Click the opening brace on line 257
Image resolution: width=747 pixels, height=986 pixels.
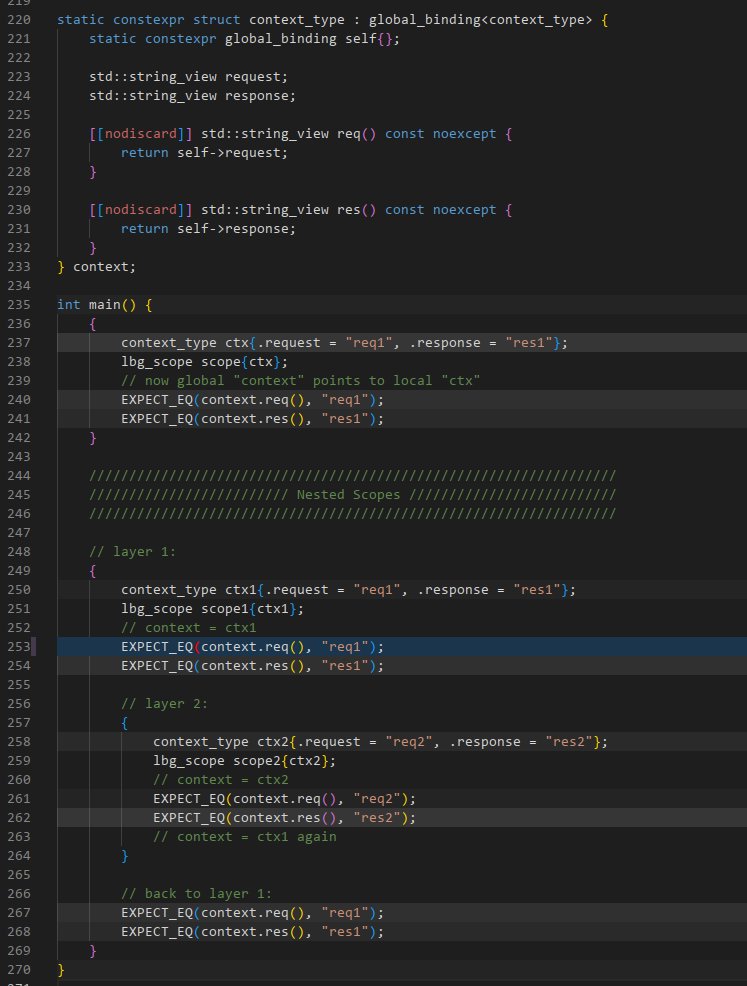coord(124,723)
